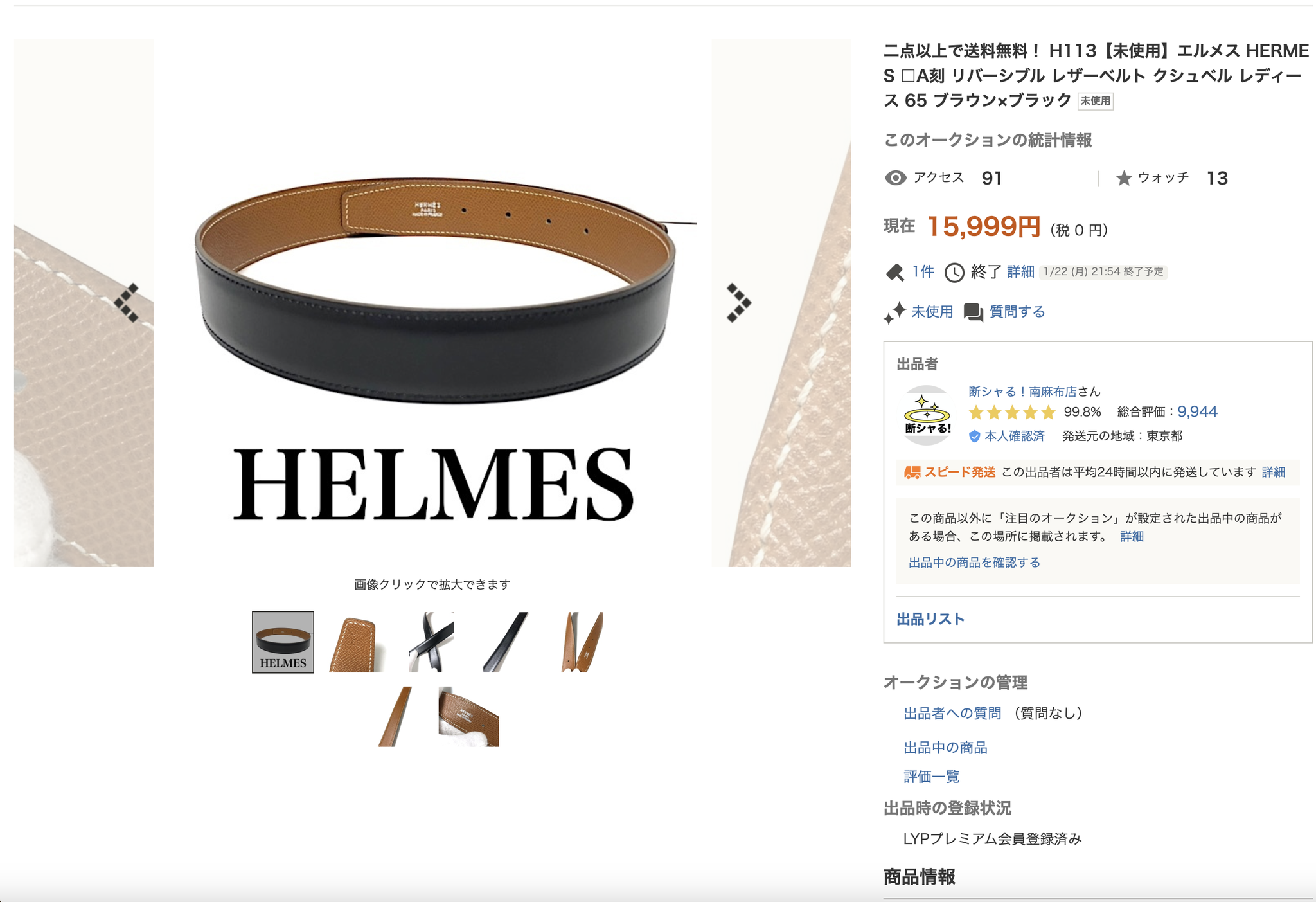Click the previous image arrow icon
This screenshot has width=1316, height=902.
pyautogui.click(x=127, y=302)
